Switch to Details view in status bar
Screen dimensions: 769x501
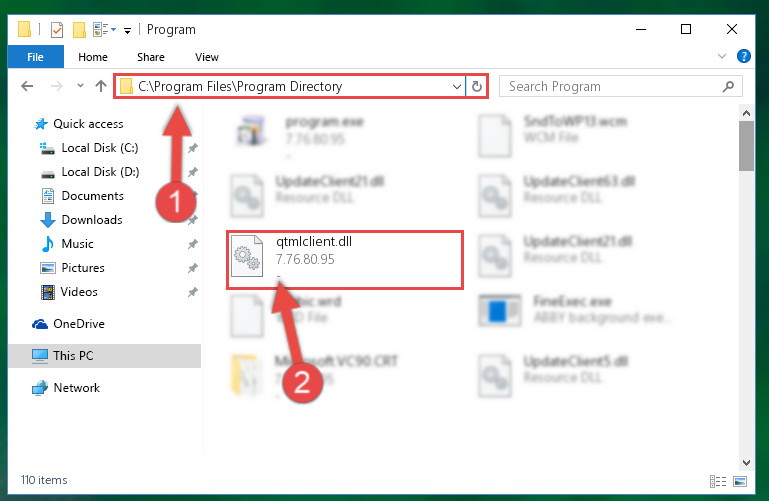click(718, 481)
